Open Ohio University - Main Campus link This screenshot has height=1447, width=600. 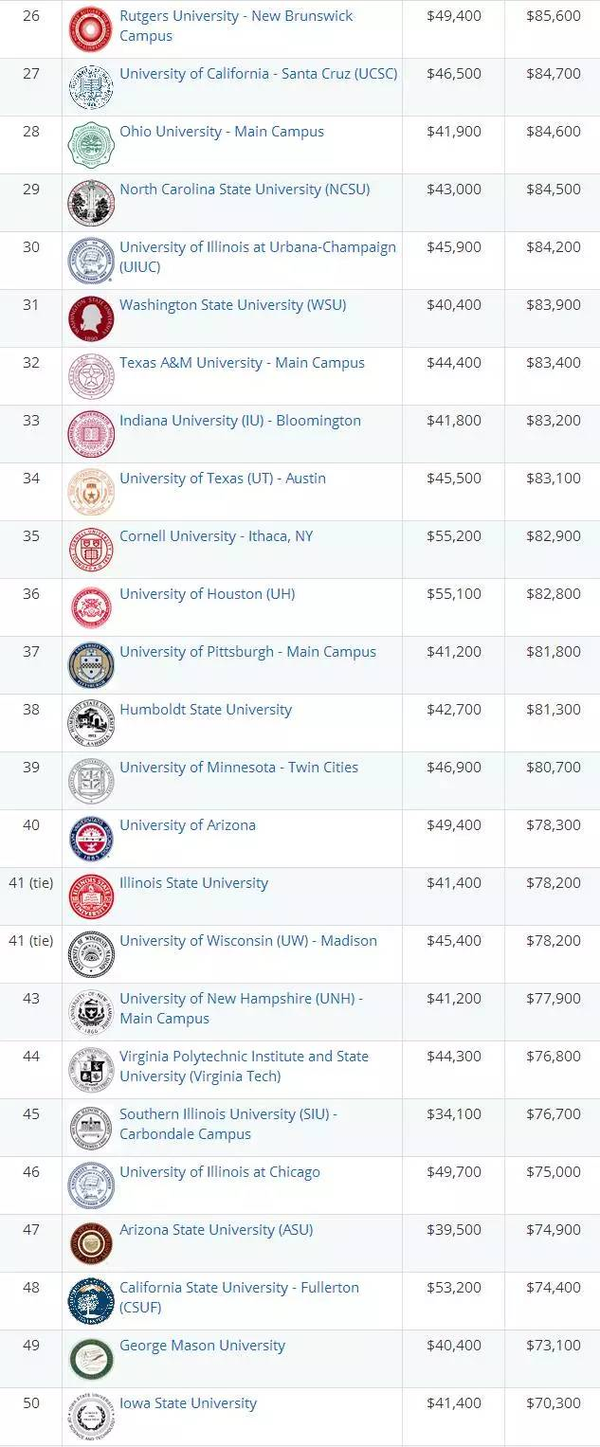click(222, 131)
